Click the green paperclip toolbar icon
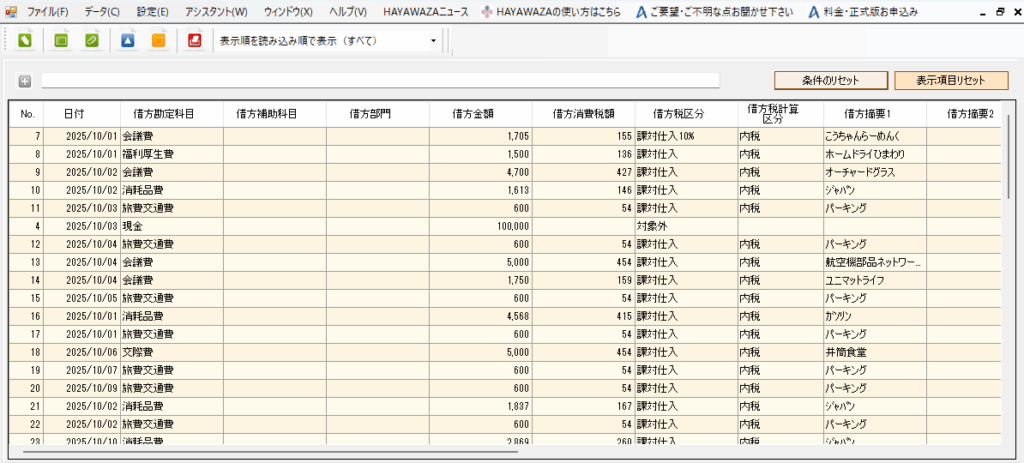 coord(92,41)
